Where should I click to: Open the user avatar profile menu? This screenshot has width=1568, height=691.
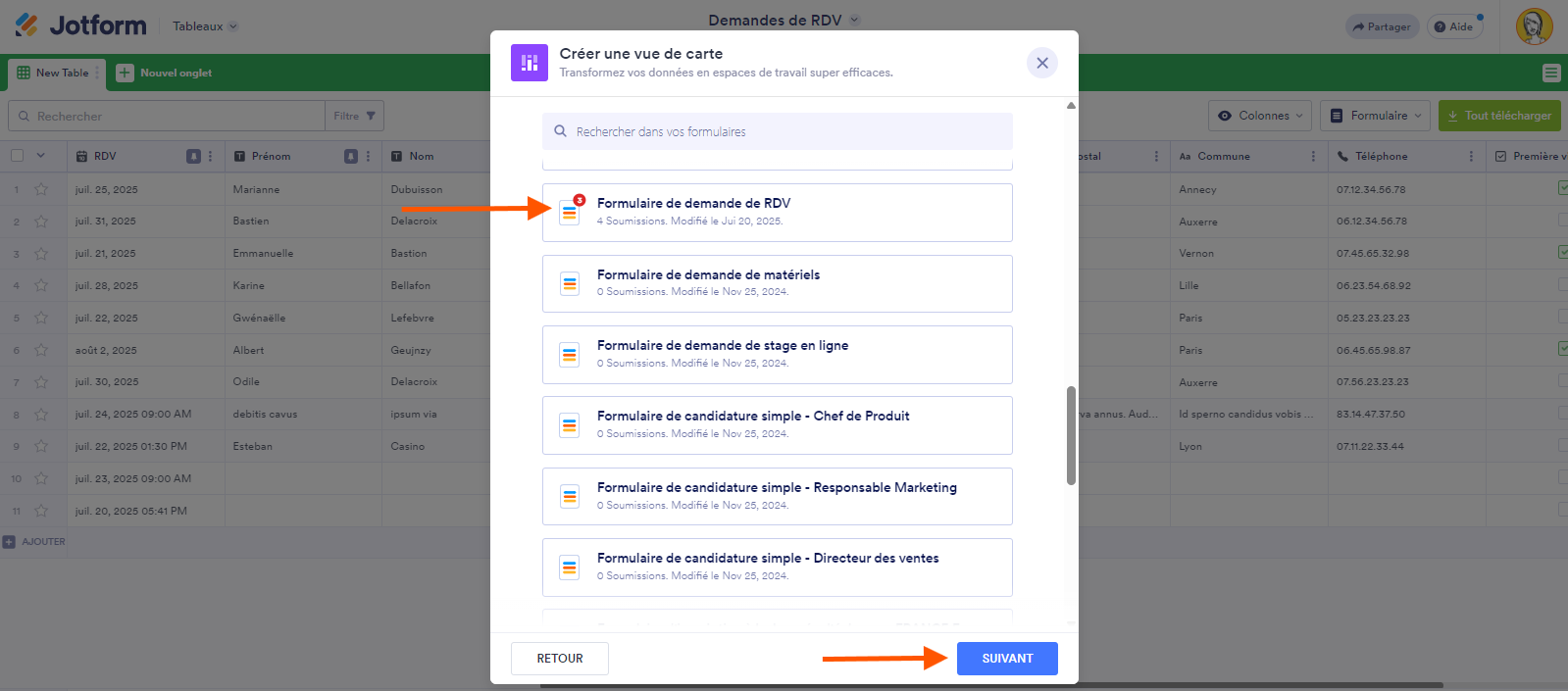point(1534,26)
